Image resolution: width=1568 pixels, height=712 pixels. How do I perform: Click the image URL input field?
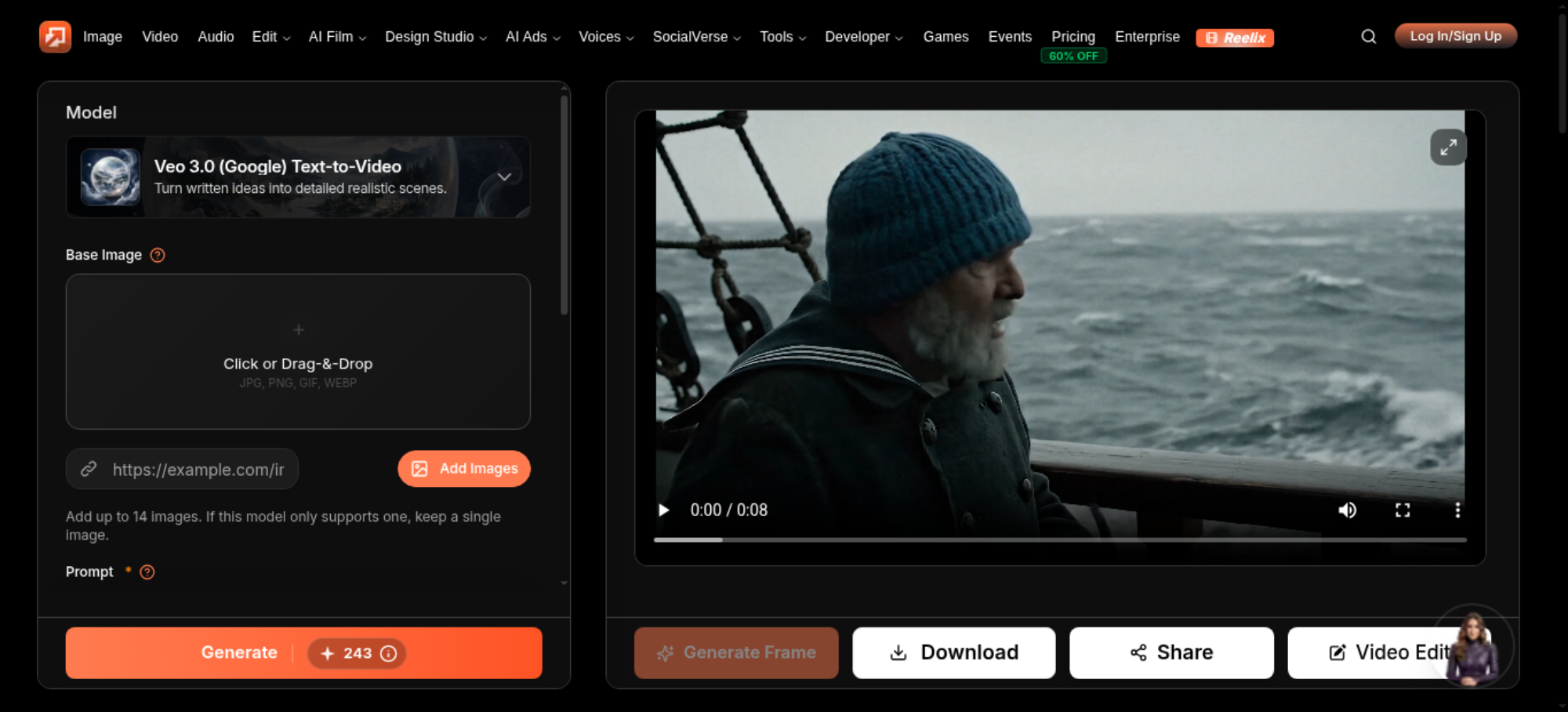(x=182, y=470)
